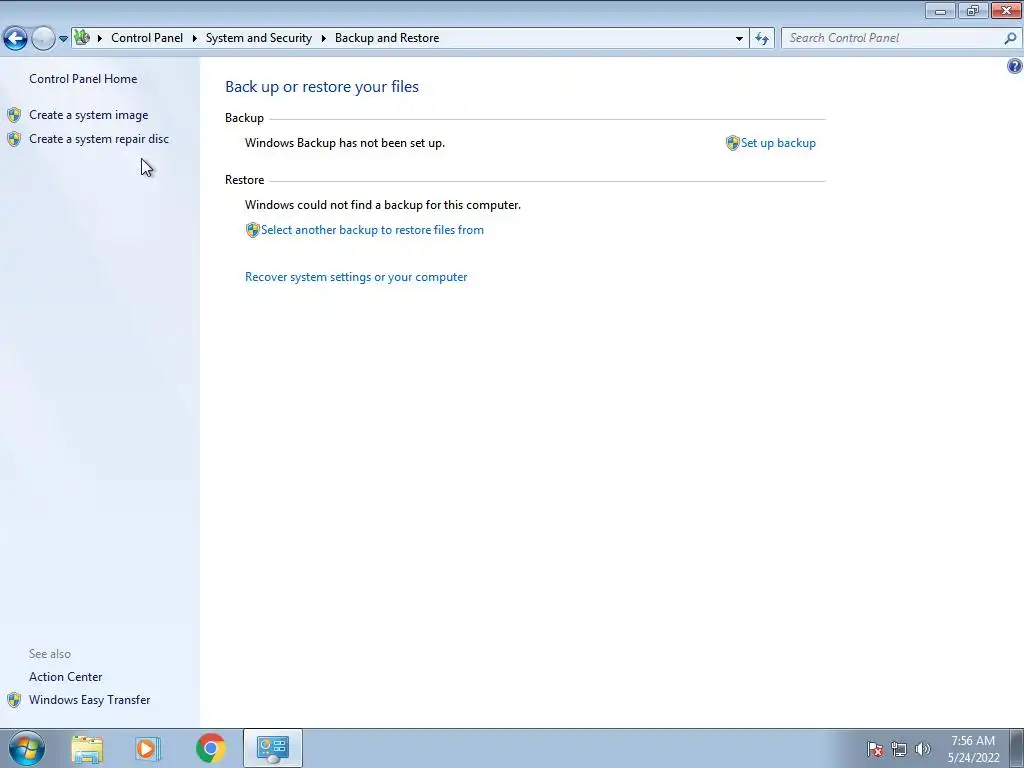Viewport: 1024px width, 768px height.
Task: Open Action Center flag tray icon
Action: [875, 749]
